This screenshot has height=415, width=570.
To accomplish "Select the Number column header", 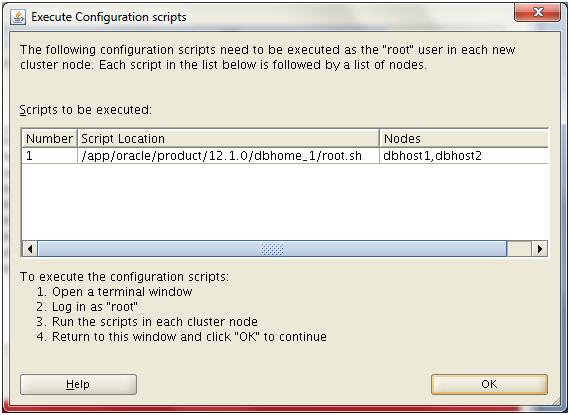I will click(x=49, y=138).
